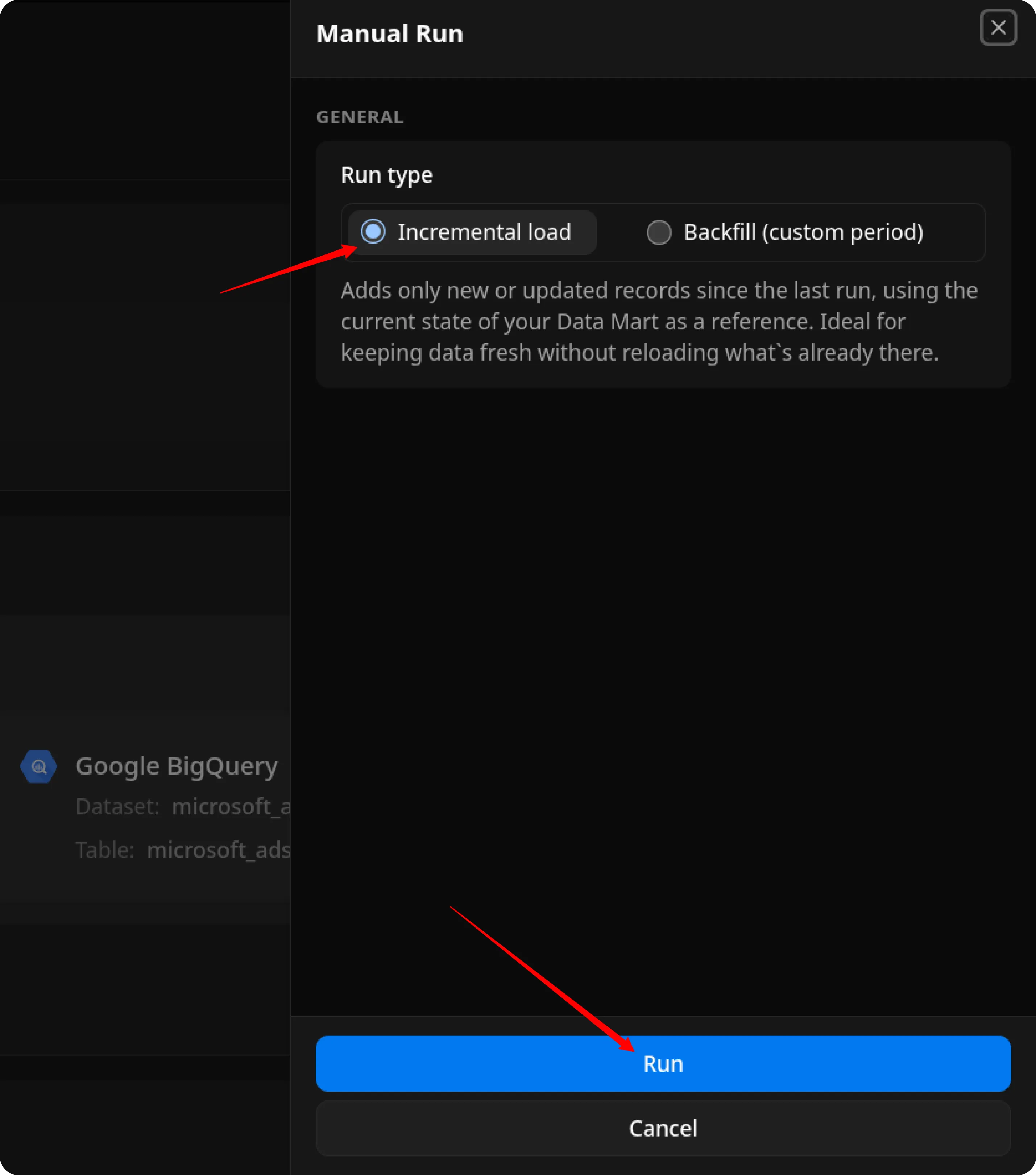This screenshot has width=1036, height=1175.
Task: Click the Backfill radio circle
Action: 659,232
